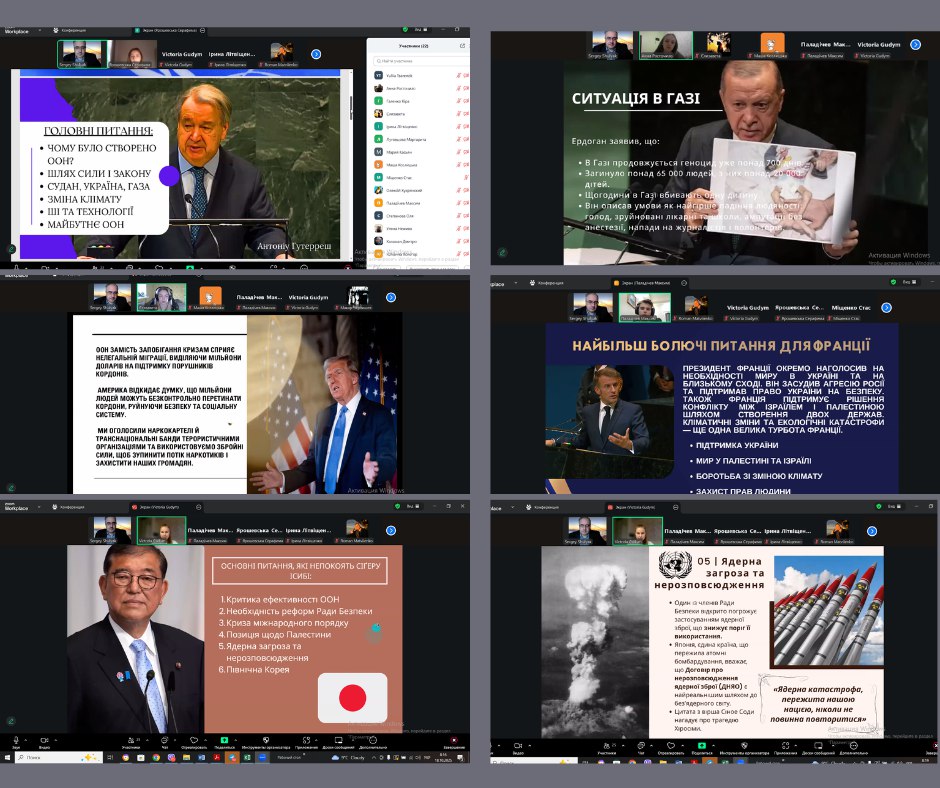Click blue next-arrow in Guterres window video strip
The image size is (940, 788).
[316, 54]
